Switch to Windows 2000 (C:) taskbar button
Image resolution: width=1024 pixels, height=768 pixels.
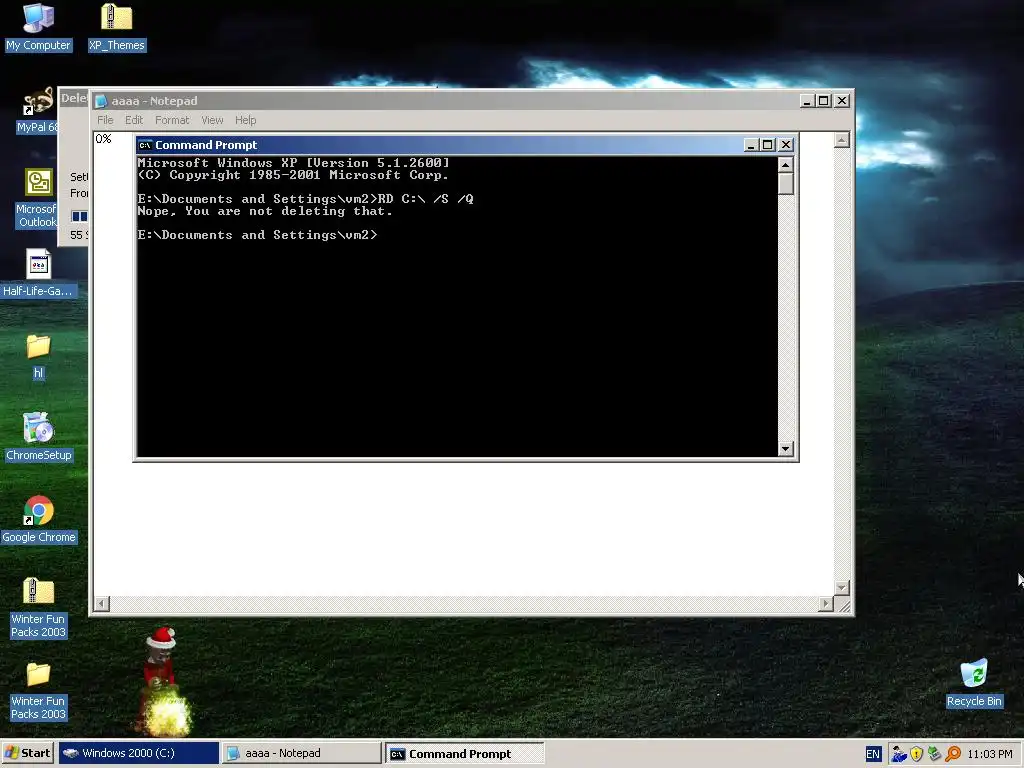(x=139, y=753)
